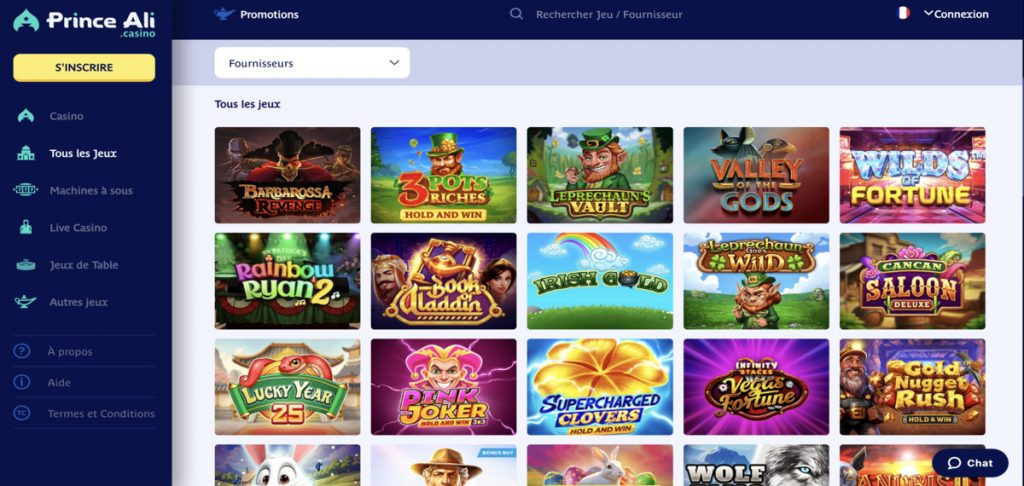Open the Wolf game tile at bottom
The image size is (1024, 486).
(756, 465)
